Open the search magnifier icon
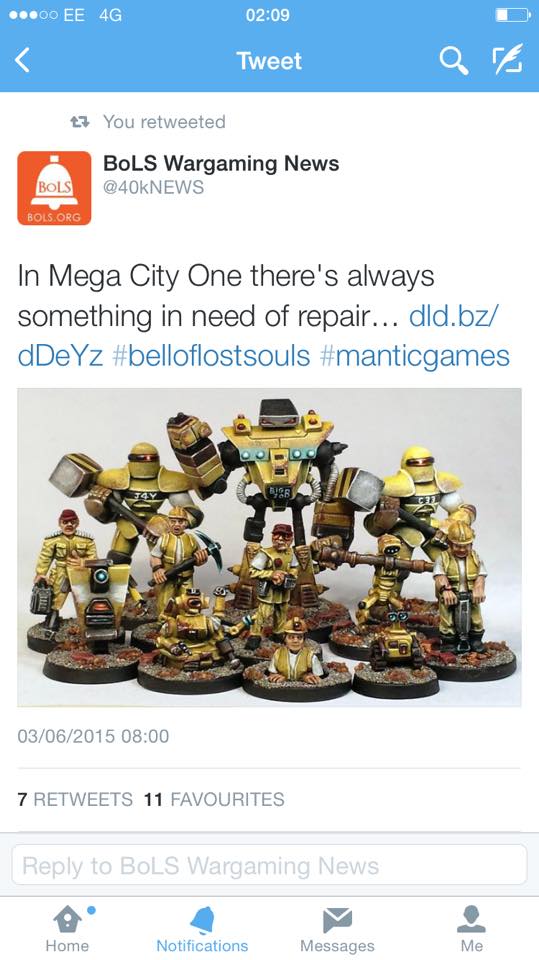This screenshot has width=539, height=960. 454,60
